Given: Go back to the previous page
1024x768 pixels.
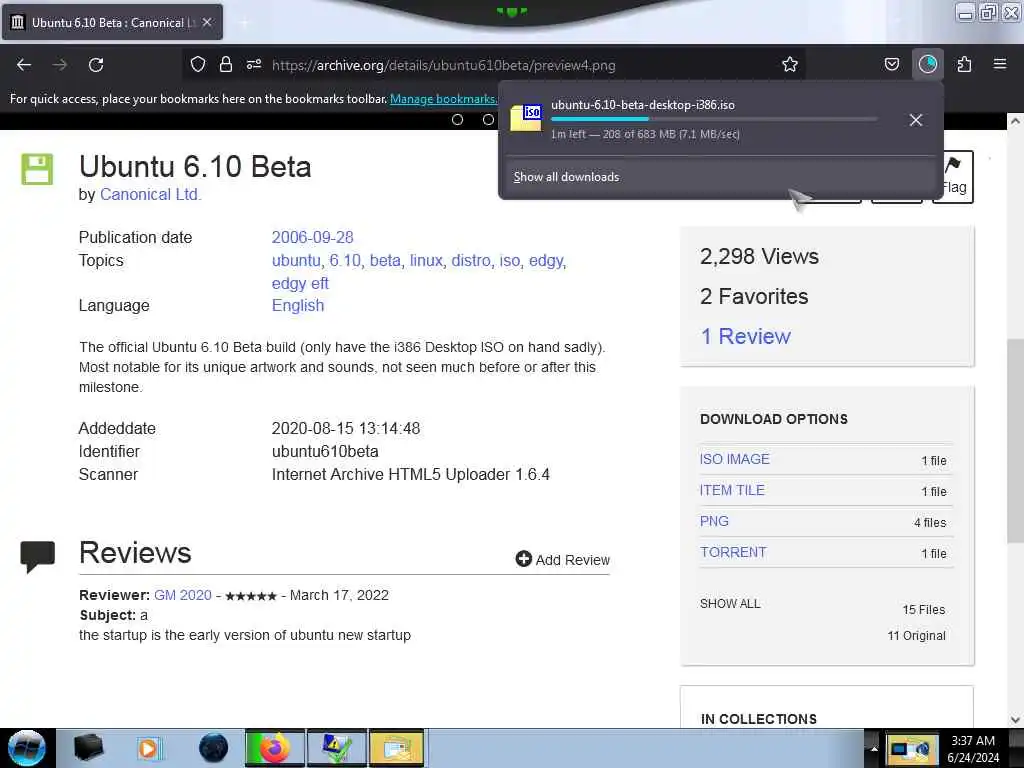Looking at the screenshot, I should 24,65.
